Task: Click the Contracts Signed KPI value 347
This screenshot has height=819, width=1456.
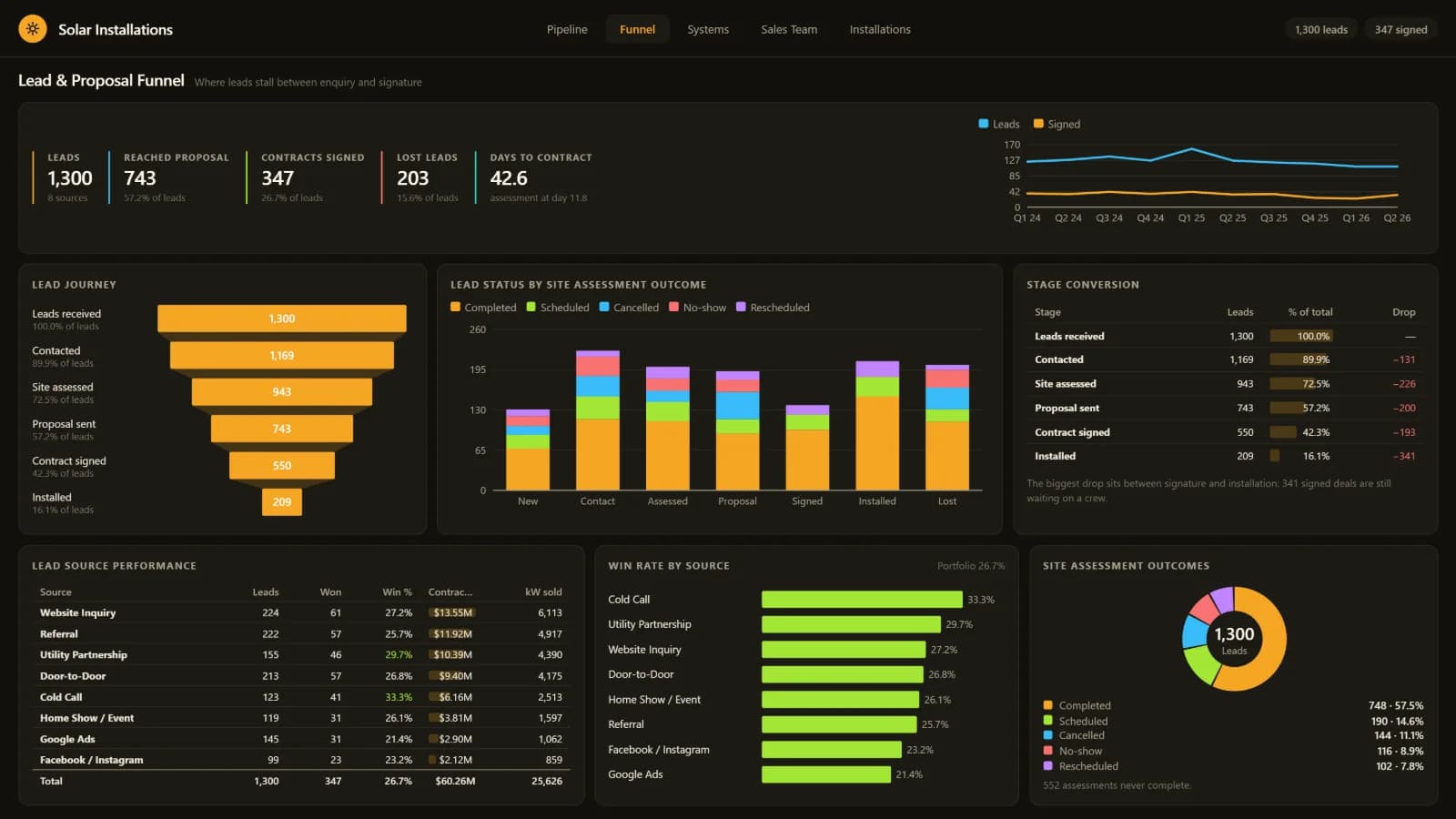Action: point(278,178)
